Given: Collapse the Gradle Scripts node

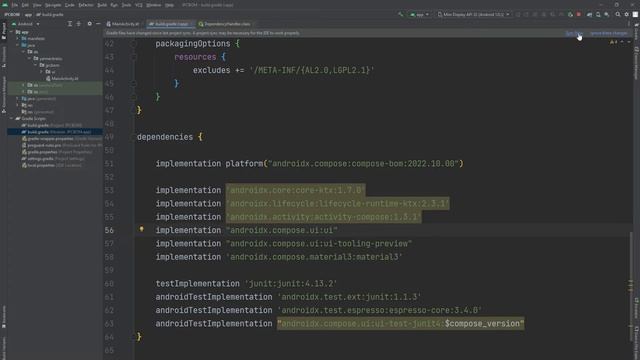Looking at the screenshot, I should pyautogui.click(x=11, y=118).
